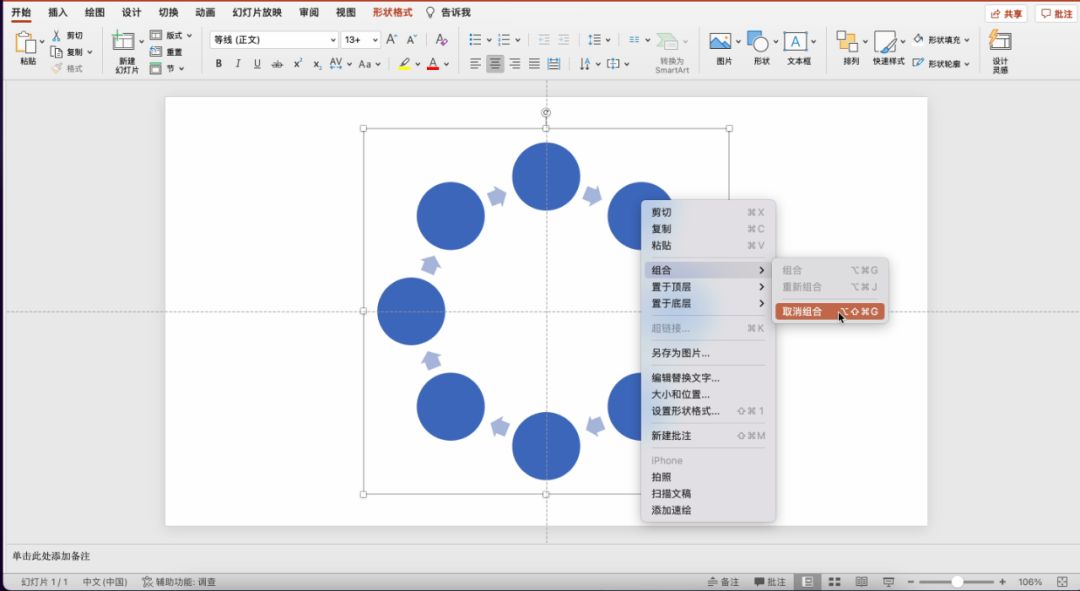Click the language Chinese (China) indicator
The height and width of the screenshot is (591, 1080).
[105, 582]
